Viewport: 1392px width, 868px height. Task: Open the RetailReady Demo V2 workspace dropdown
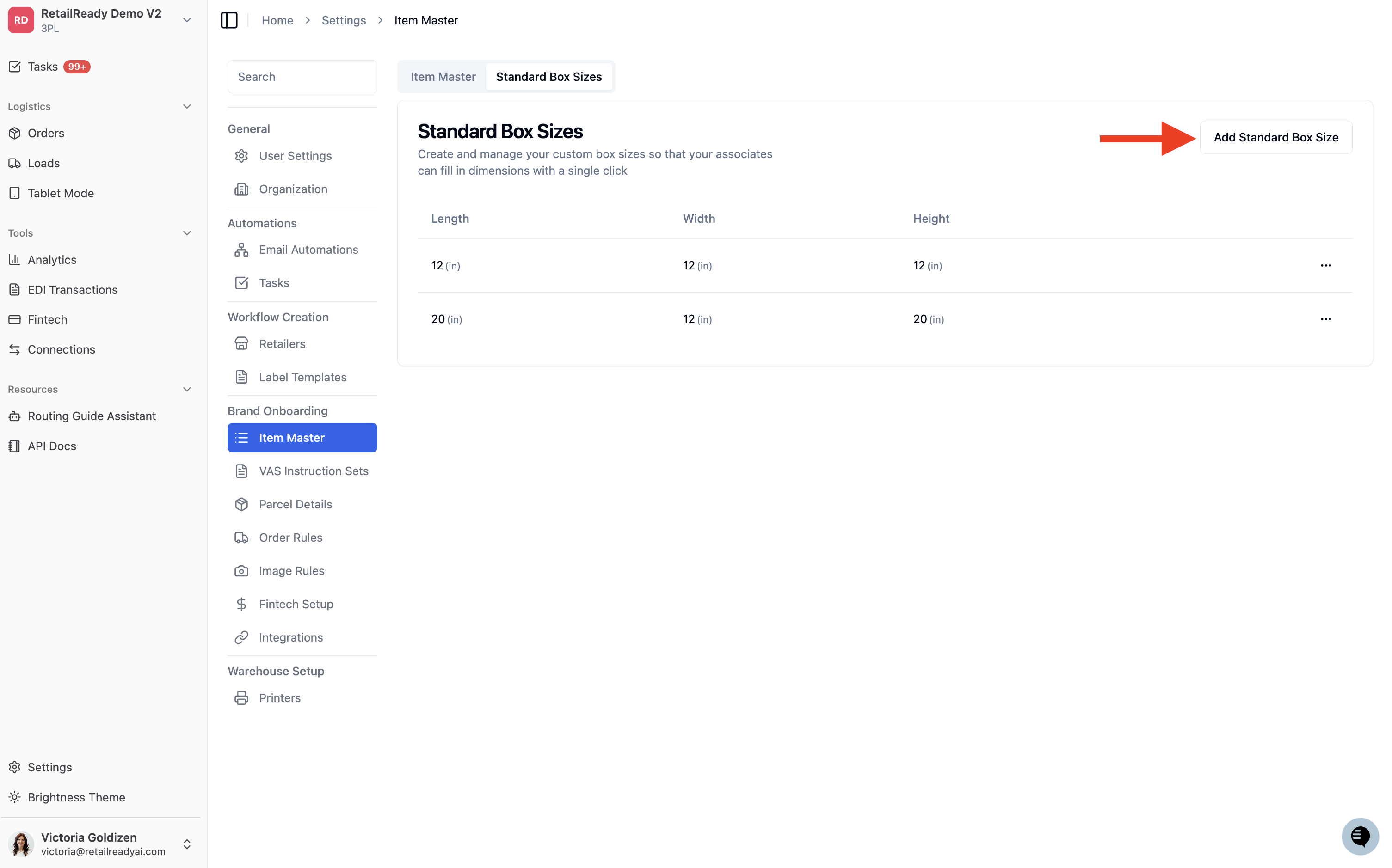pos(187,20)
